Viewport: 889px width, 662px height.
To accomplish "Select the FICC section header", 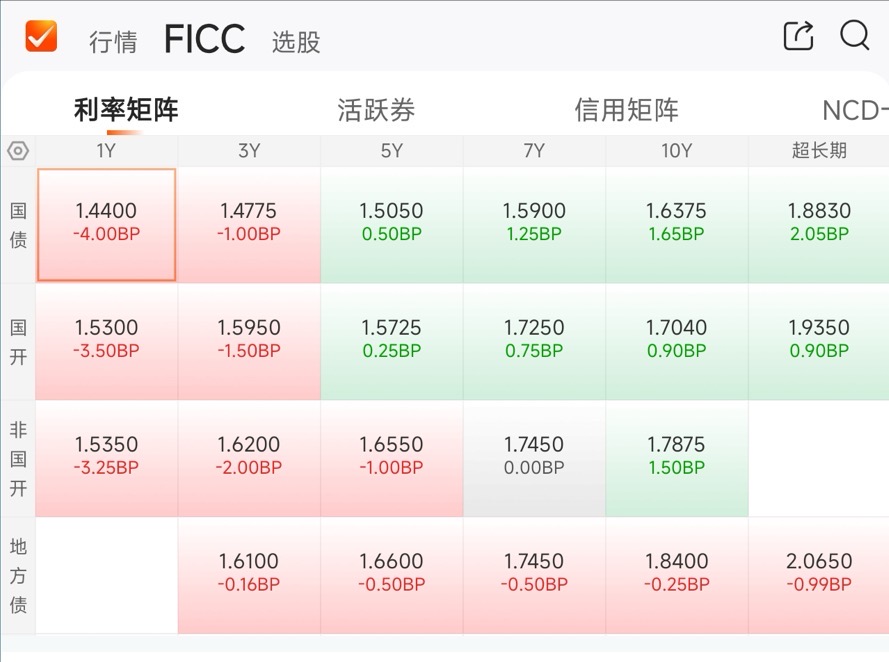I will coord(205,39).
